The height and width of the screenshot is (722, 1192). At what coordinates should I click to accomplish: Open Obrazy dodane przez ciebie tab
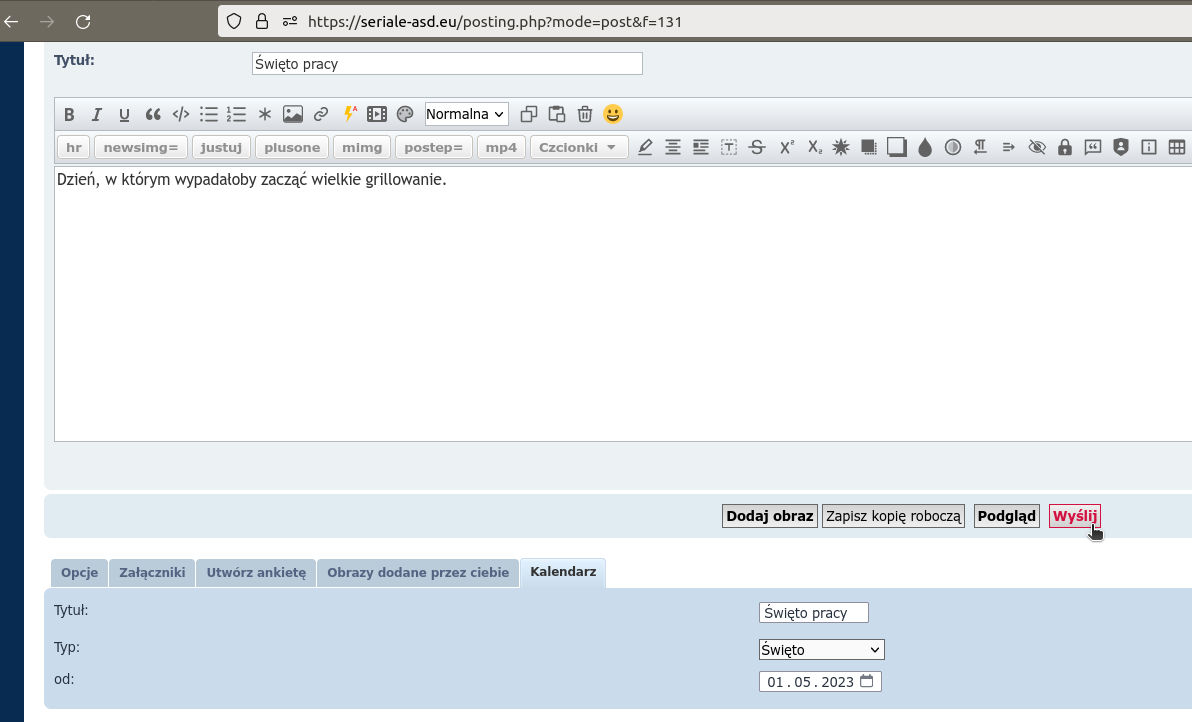(418, 573)
